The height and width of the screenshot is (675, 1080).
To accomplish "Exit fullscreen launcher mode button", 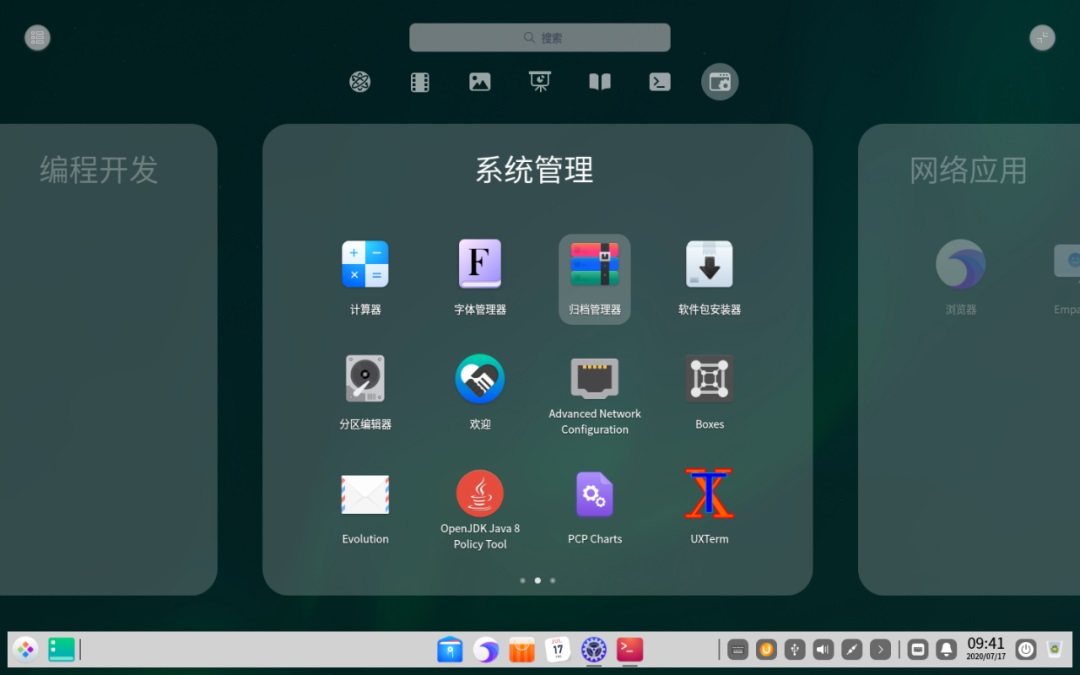I will click(x=1042, y=37).
